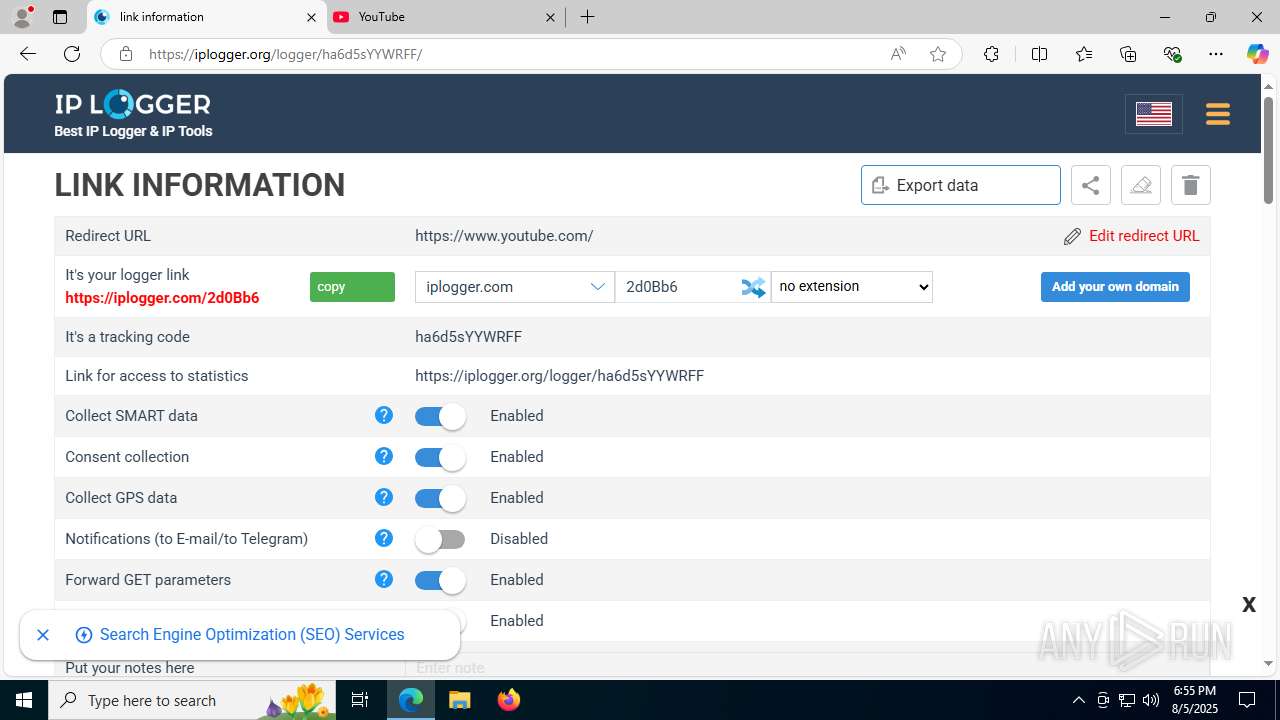Click the Export data button
Screen dimensions: 1280x720
coord(961,185)
